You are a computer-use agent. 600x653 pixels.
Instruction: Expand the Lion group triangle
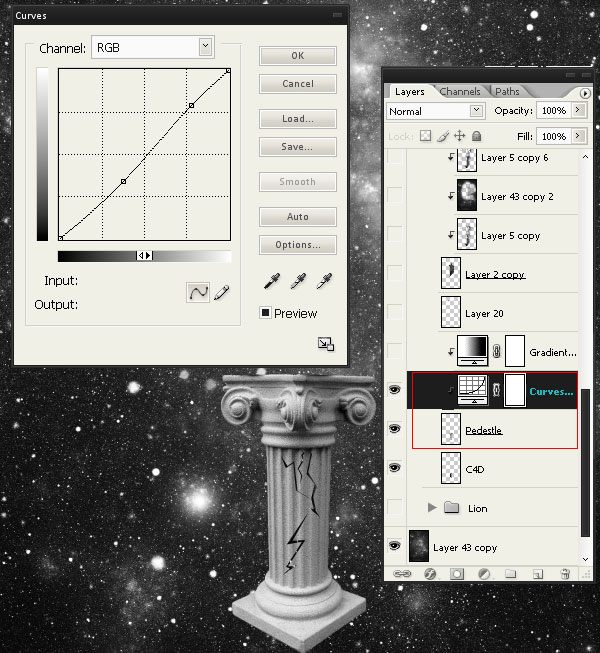click(x=432, y=507)
